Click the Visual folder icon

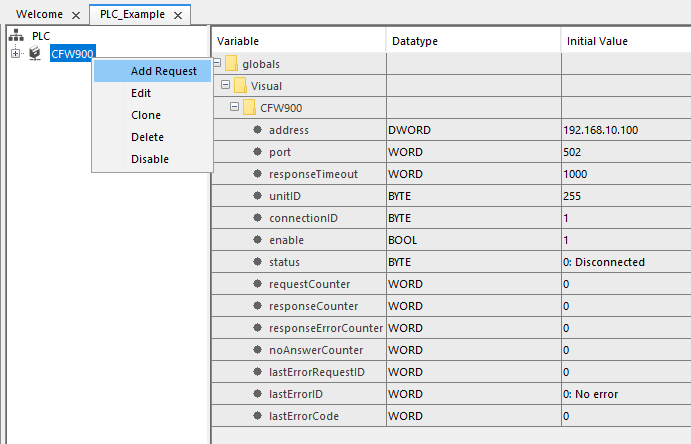click(x=241, y=86)
